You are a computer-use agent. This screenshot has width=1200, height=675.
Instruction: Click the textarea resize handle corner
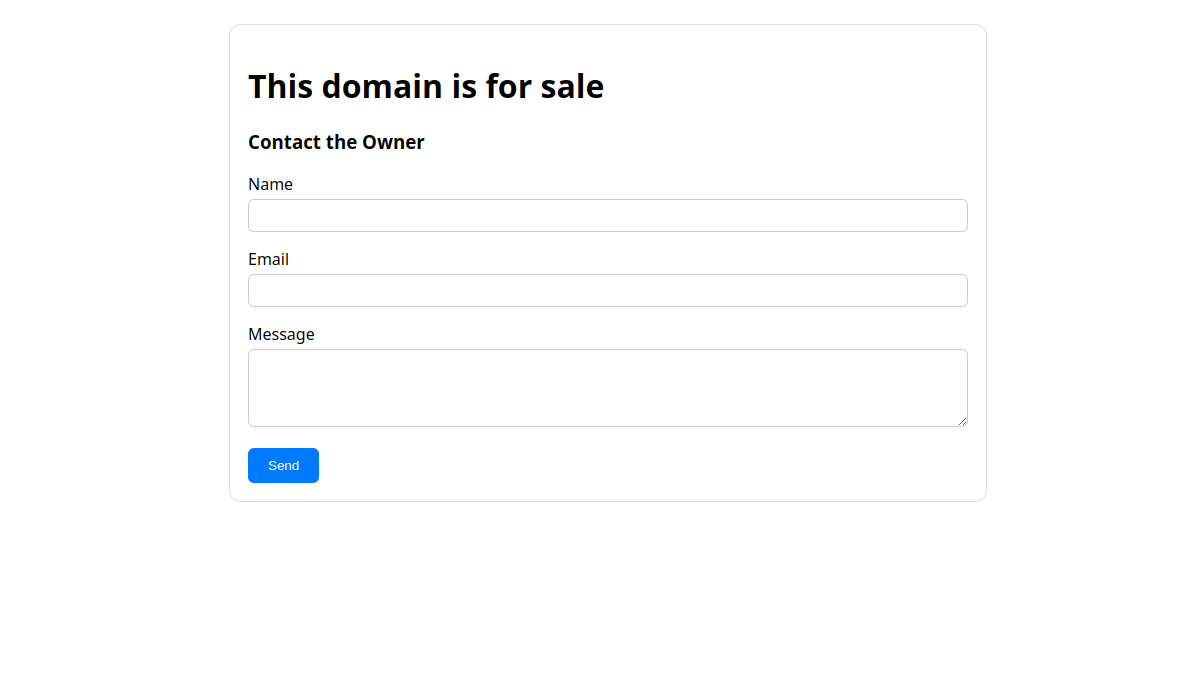coord(962,421)
